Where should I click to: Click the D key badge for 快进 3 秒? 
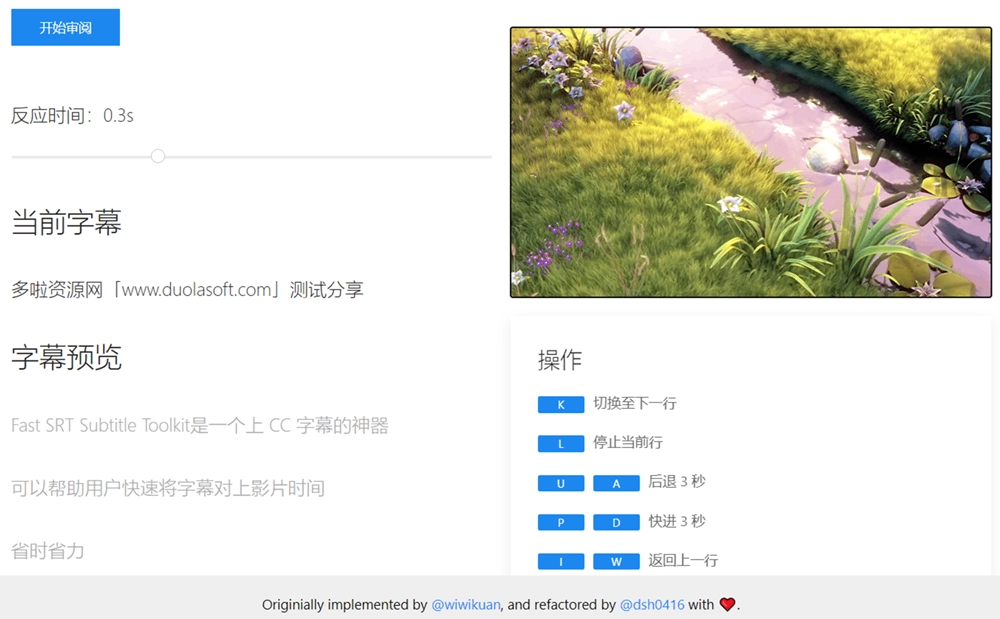point(616,523)
